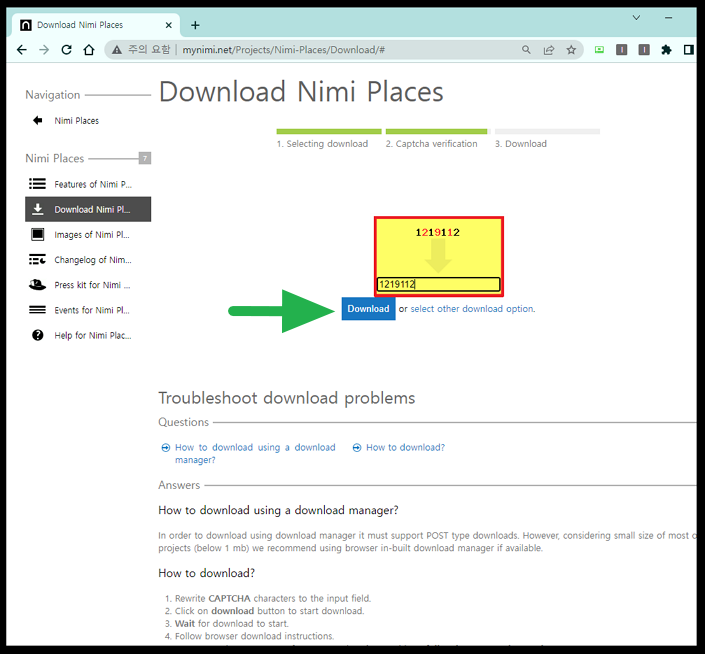
Task: Bookmark this page with the star icon
Action: coord(571,50)
